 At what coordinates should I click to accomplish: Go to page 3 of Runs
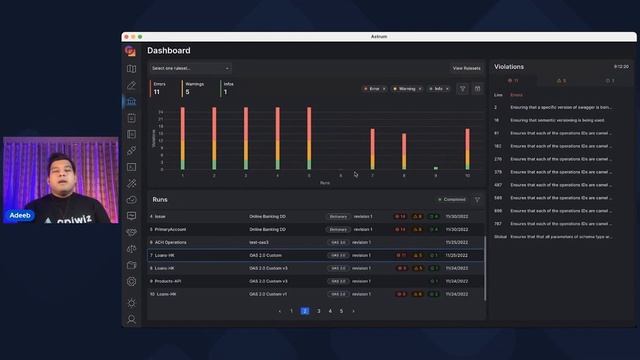[319, 311]
